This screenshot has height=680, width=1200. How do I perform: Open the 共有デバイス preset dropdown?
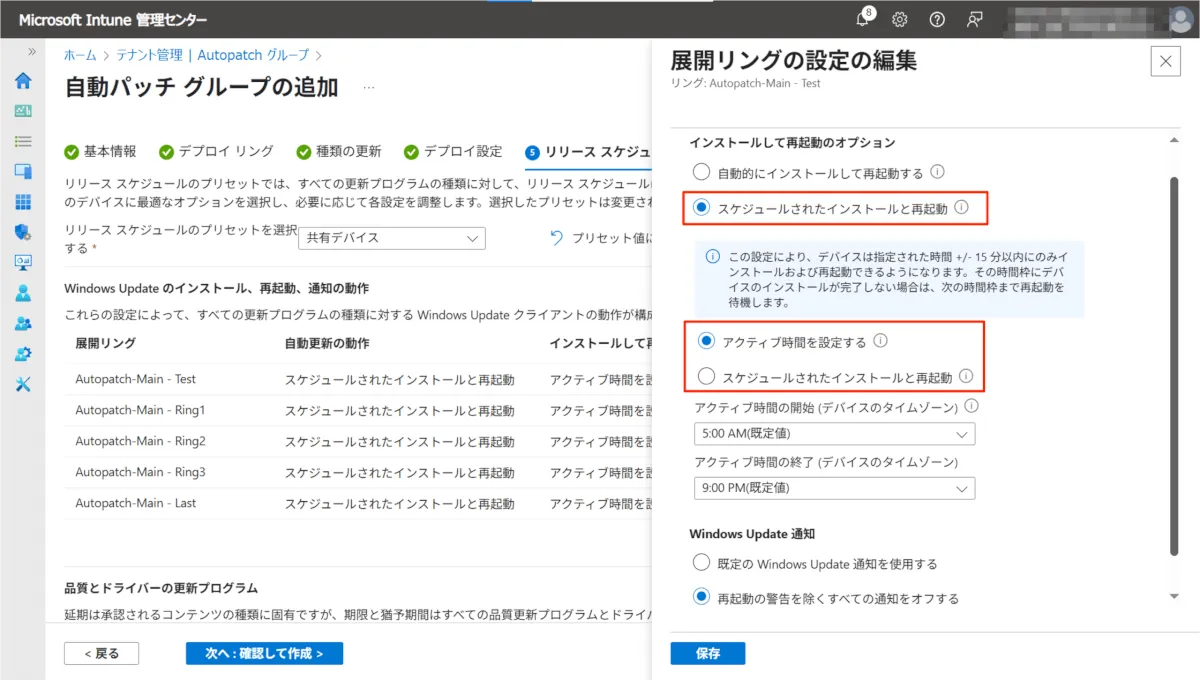[392, 238]
